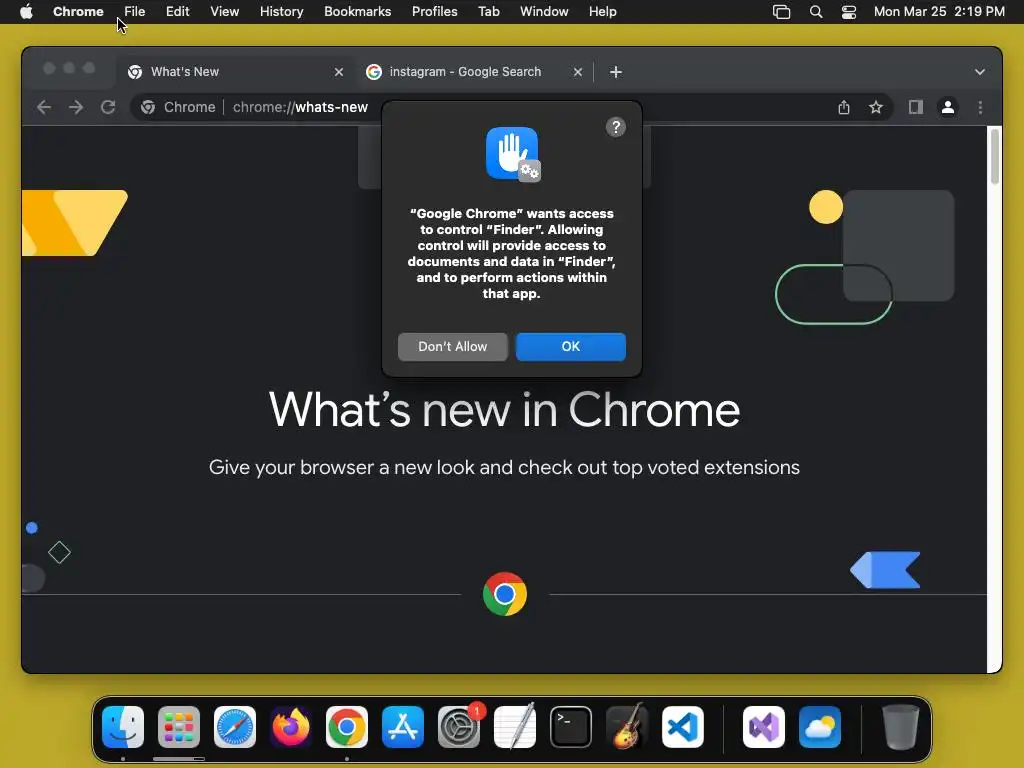Toggle Chrome's side panel icon
1024x768 pixels.
point(916,107)
